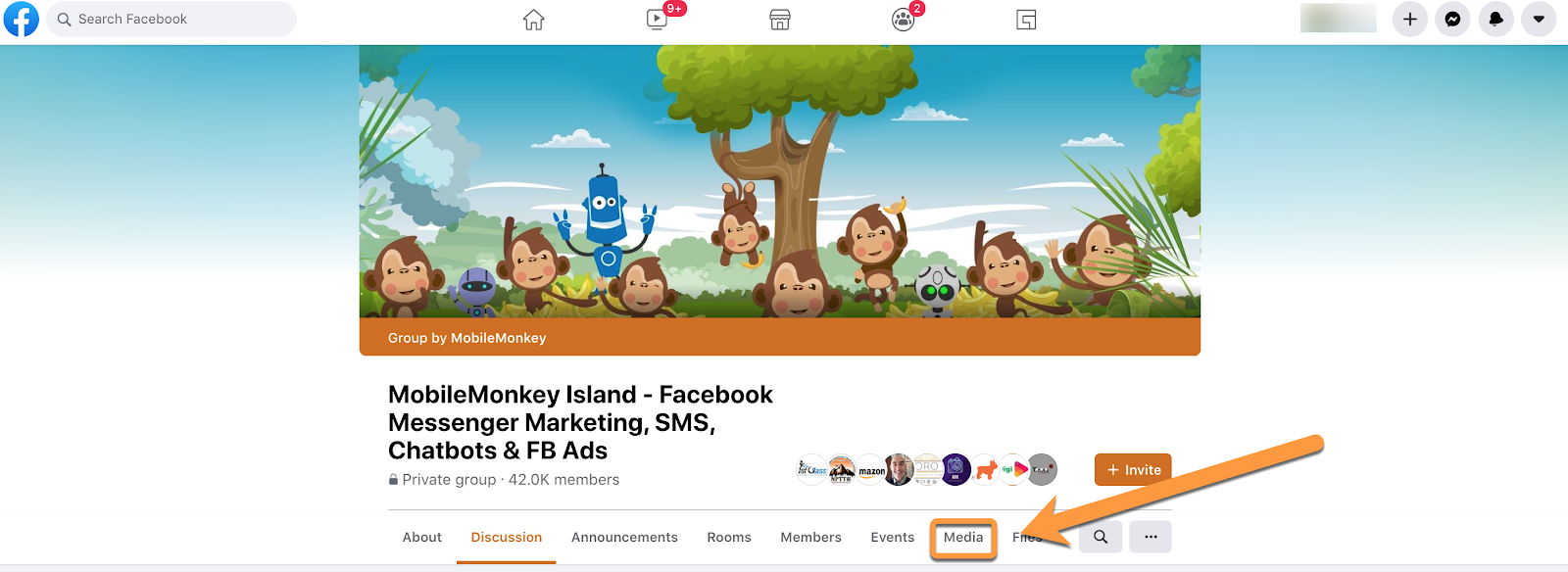Open the MobileMonkey page link in banner

pyautogui.click(x=498, y=338)
